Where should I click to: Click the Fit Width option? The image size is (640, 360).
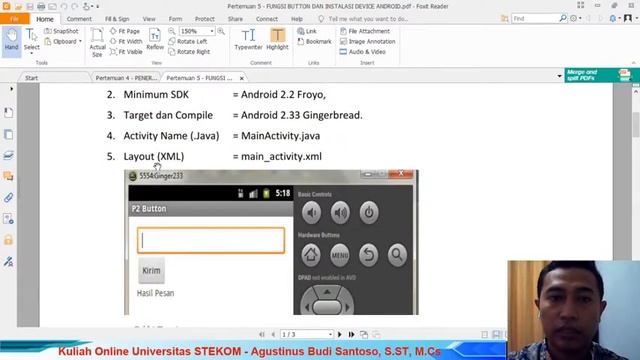[x=126, y=42]
